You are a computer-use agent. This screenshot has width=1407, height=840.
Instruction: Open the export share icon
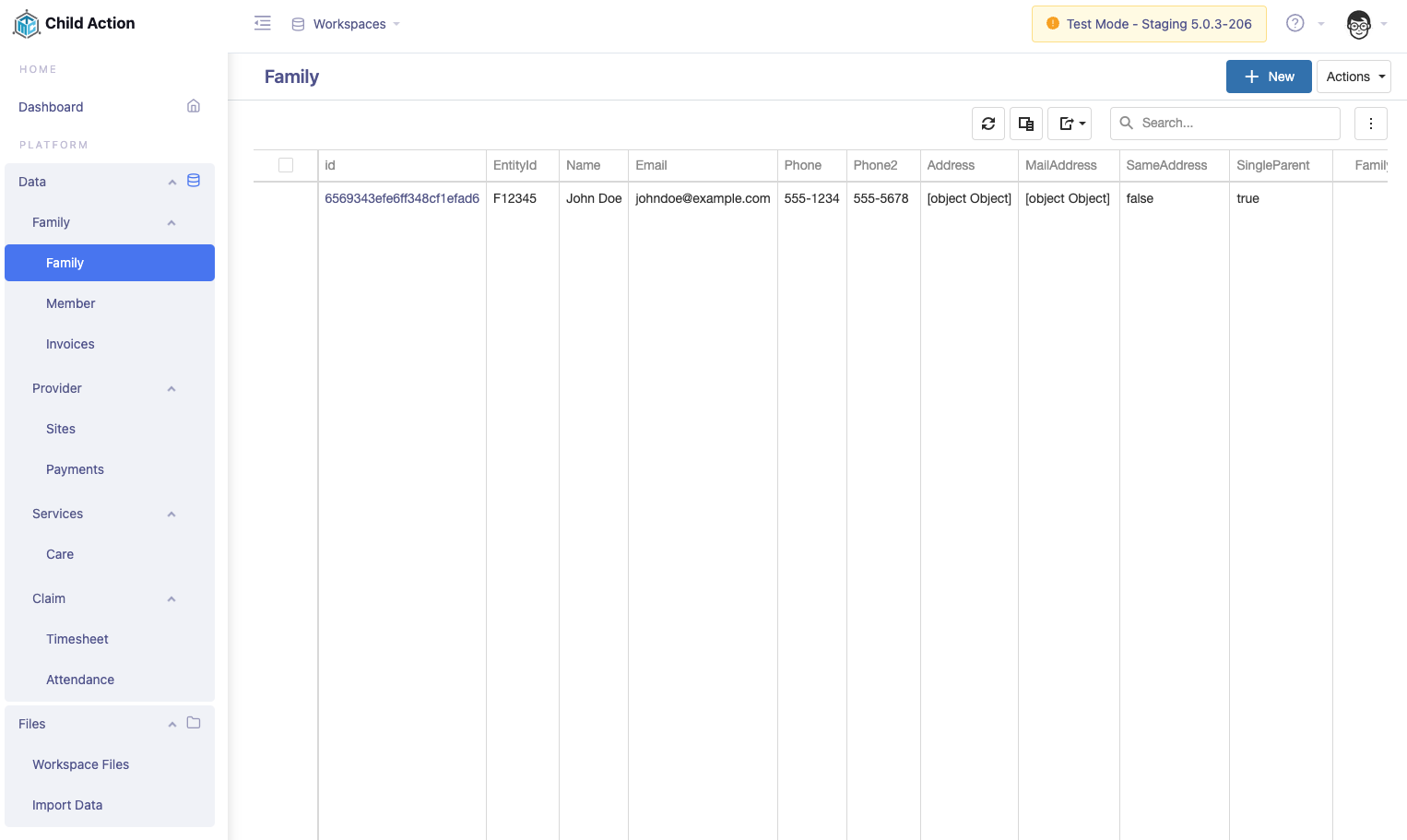pos(1069,123)
